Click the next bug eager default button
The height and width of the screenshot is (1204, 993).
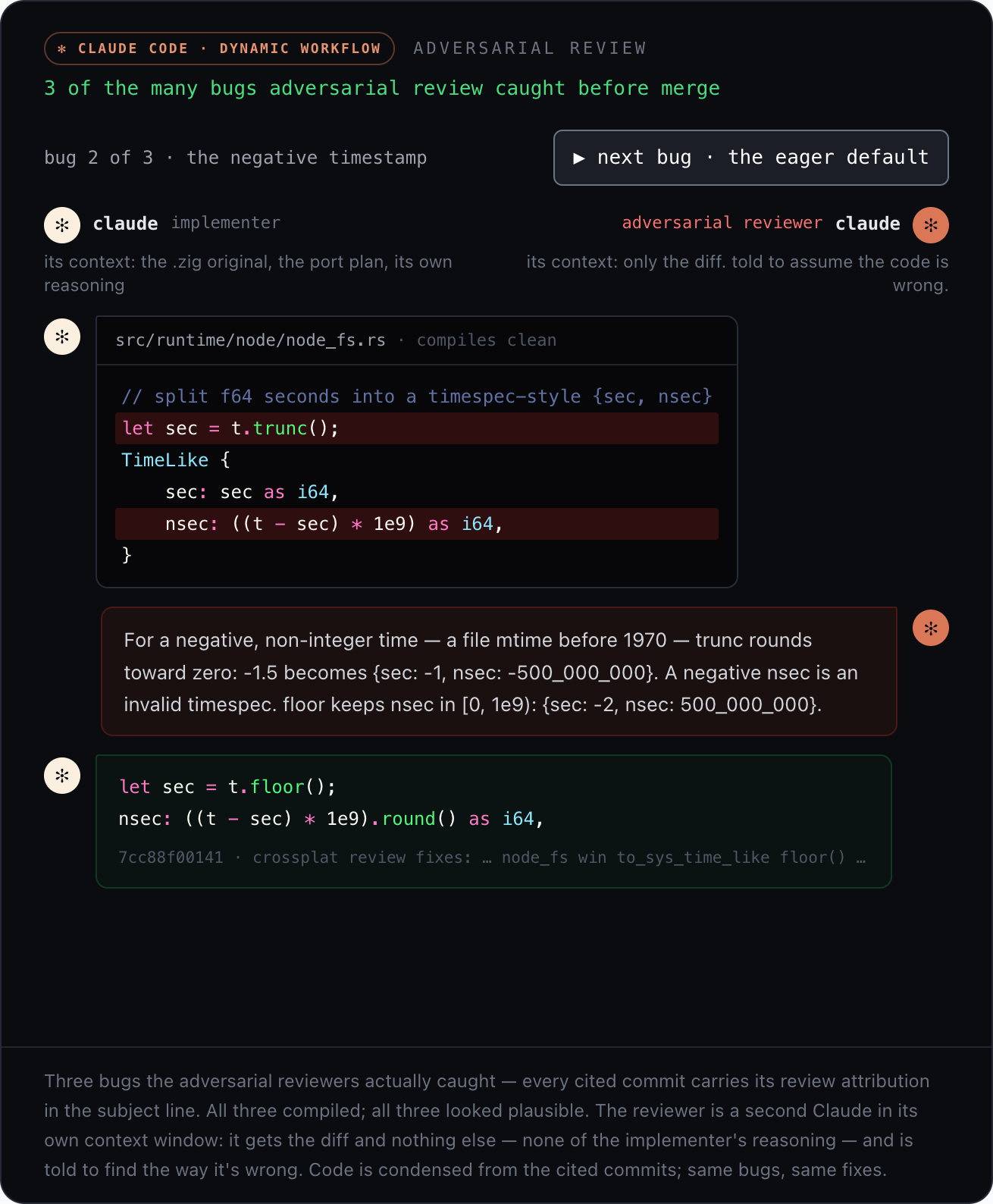750,158
